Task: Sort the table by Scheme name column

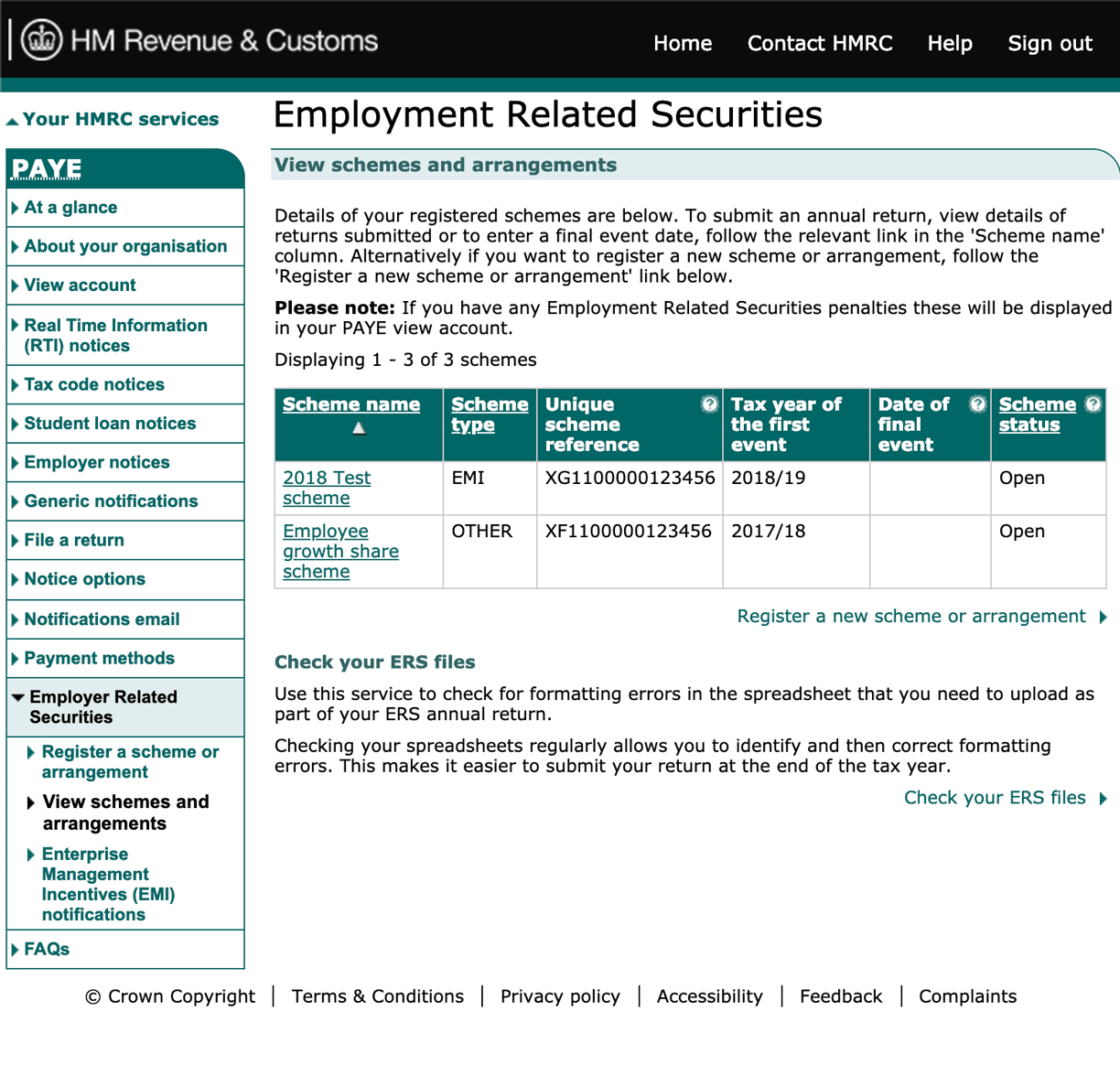Action: (351, 403)
